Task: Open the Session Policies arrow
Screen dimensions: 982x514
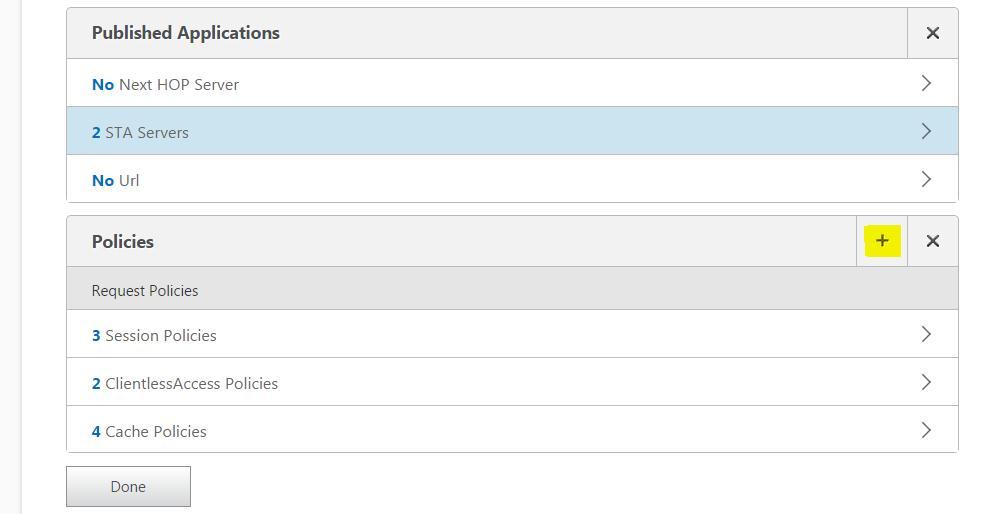Action: coord(926,335)
